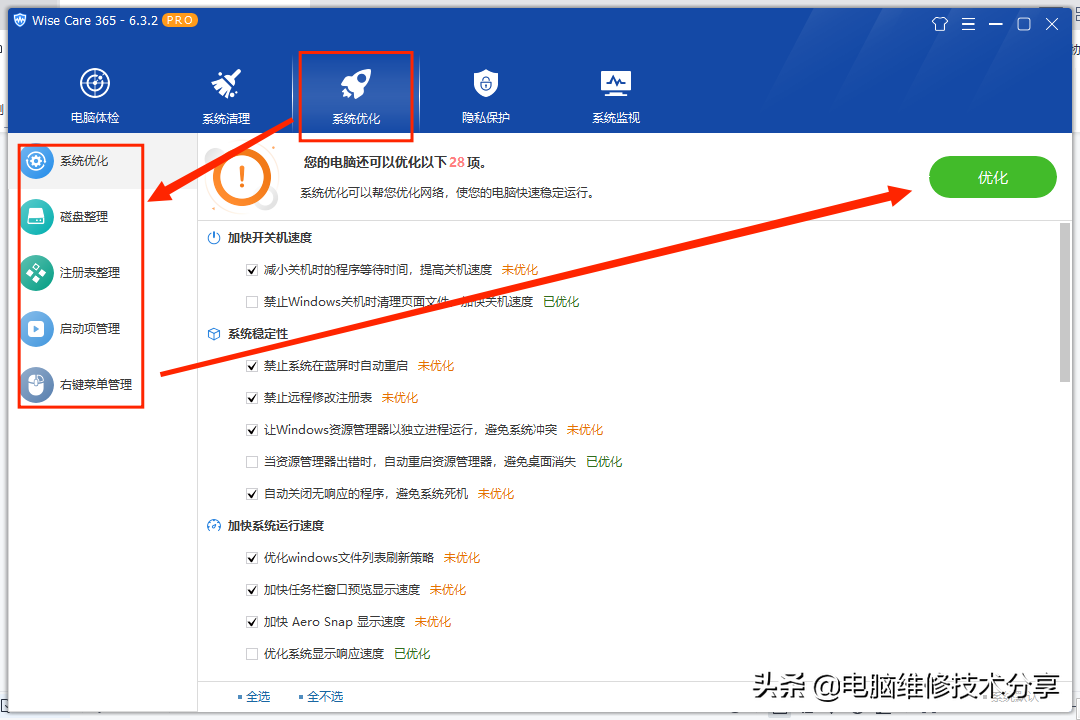Click 未优化 status after 禁止系统在蓝屏时自动重启
The height and width of the screenshot is (720, 1080).
(x=436, y=366)
